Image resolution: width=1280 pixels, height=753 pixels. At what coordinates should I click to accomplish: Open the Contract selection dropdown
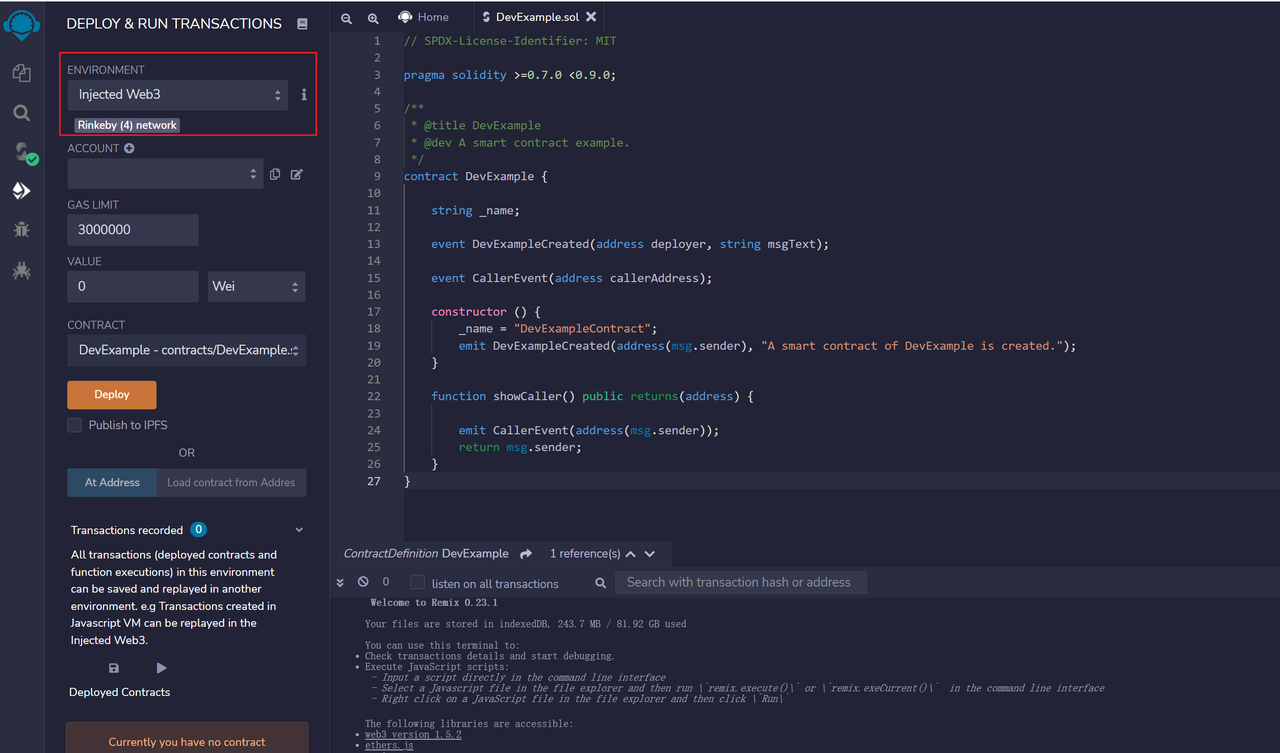(x=187, y=350)
